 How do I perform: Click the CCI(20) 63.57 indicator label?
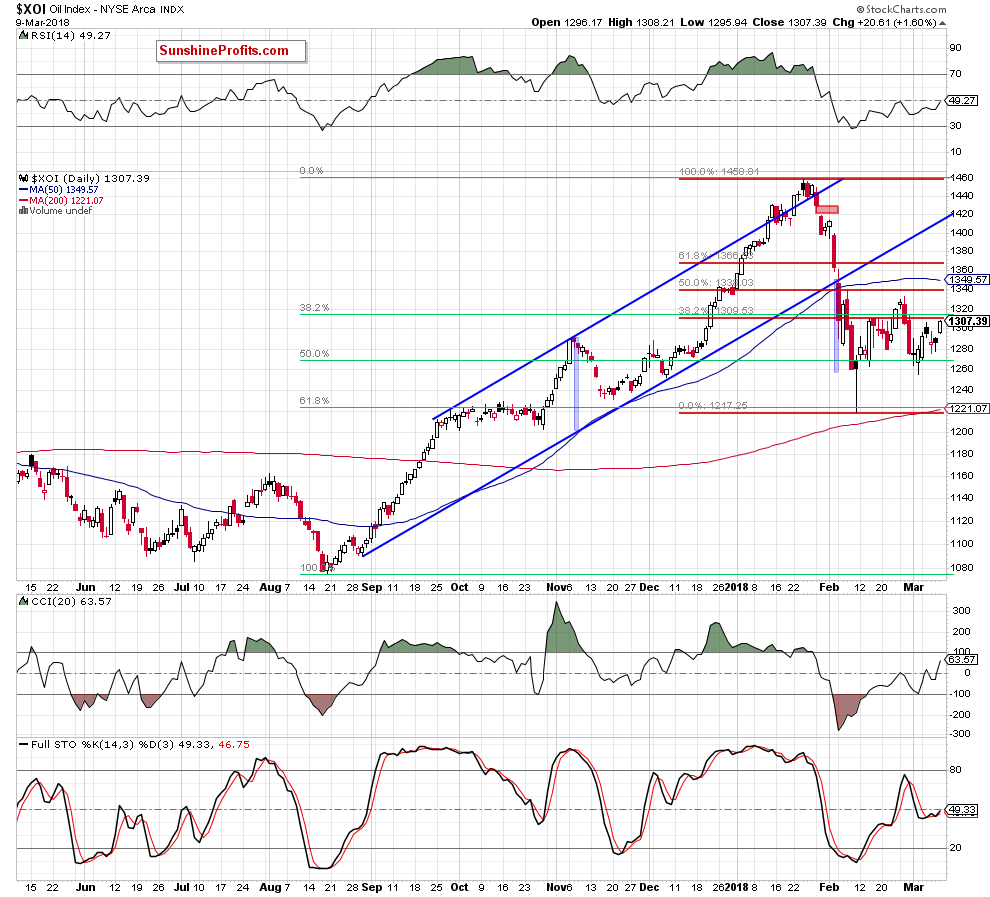65,602
